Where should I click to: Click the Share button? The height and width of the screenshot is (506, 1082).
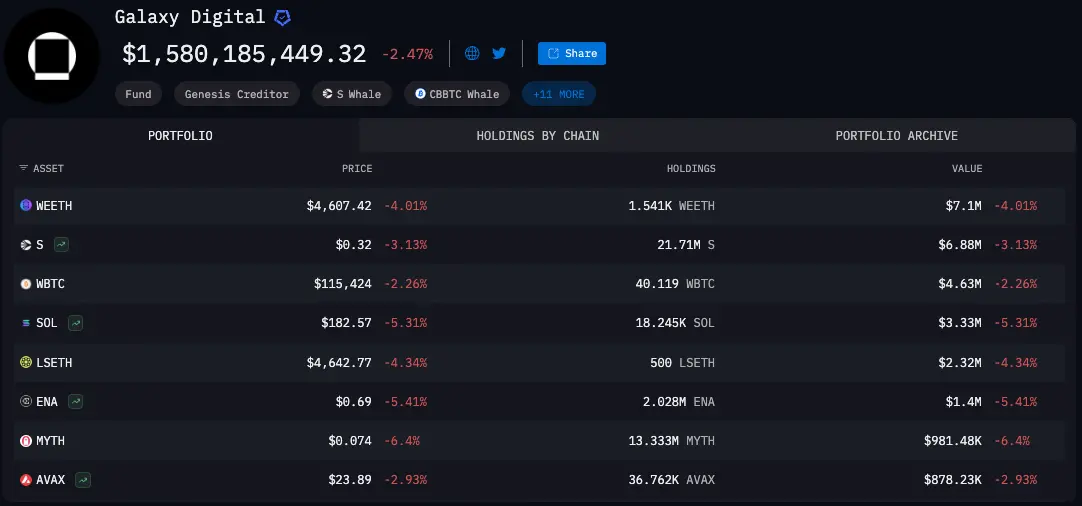click(572, 53)
